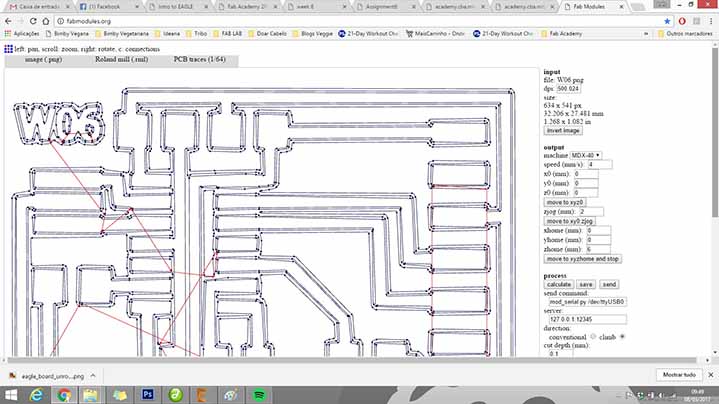719x404 pixels.
Task: Open the Roland mill (.rml) output menu
Action: click(122, 60)
